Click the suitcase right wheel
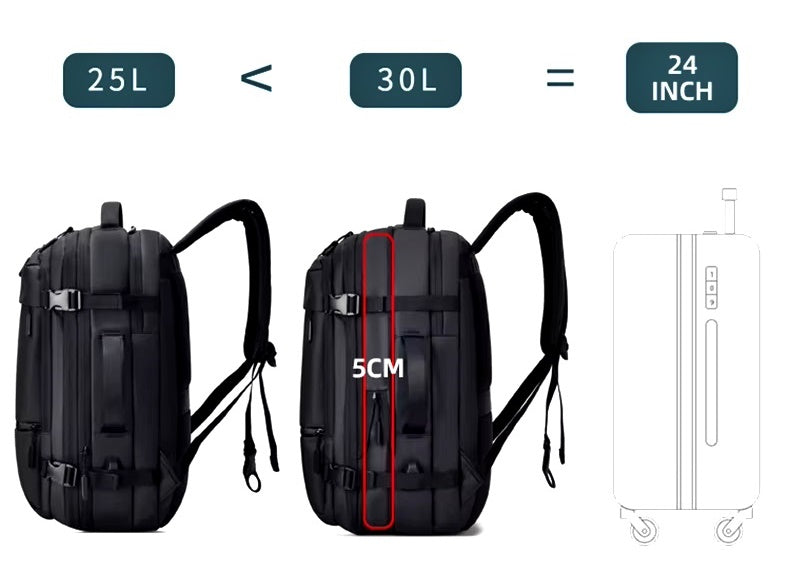This screenshot has width=790, height=588. click(x=729, y=530)
